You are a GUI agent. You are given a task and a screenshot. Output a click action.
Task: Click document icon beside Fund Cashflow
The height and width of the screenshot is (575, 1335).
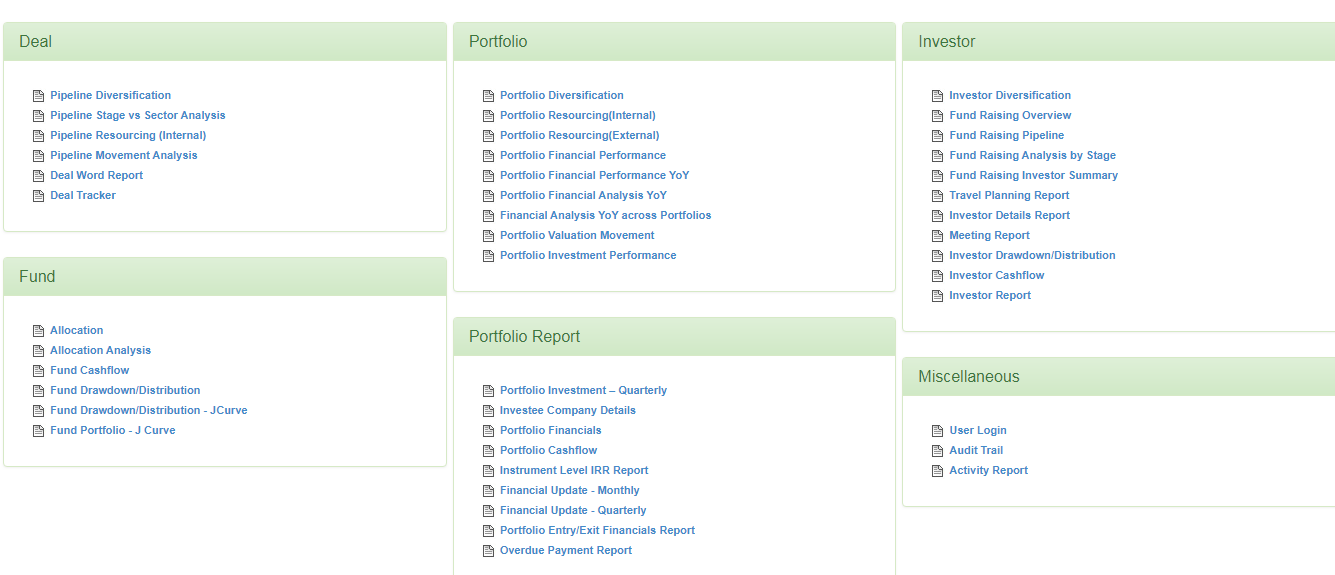pyautogui.click(x=39, y=371)
